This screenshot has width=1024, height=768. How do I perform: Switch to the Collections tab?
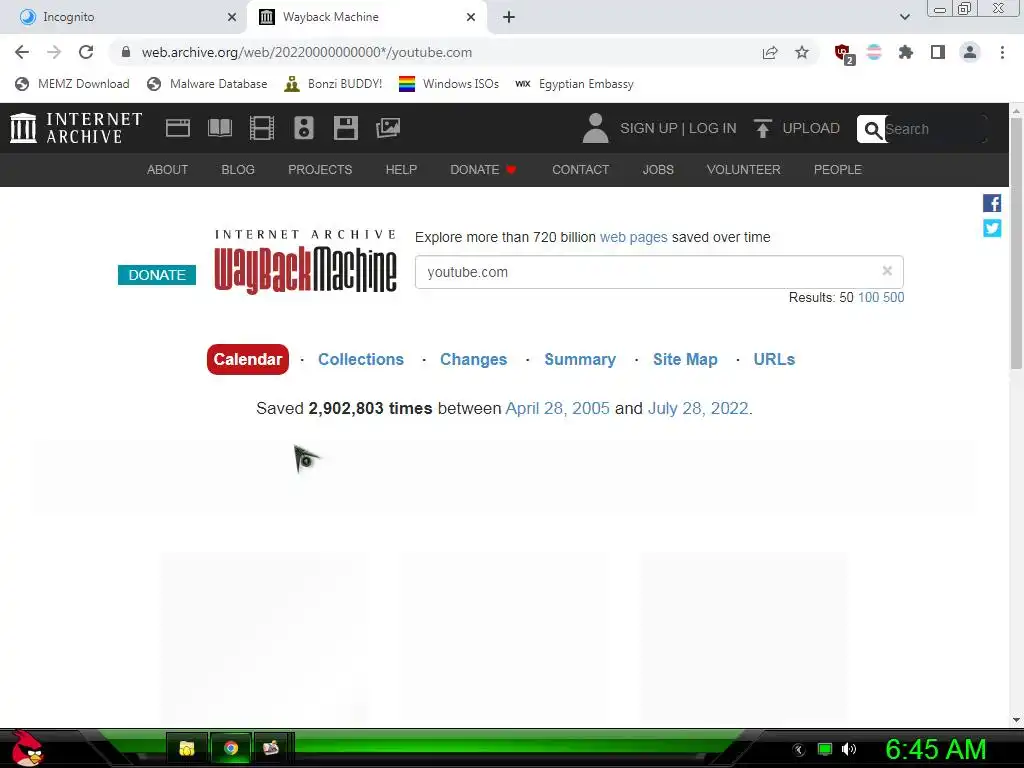tap(360, 359)
